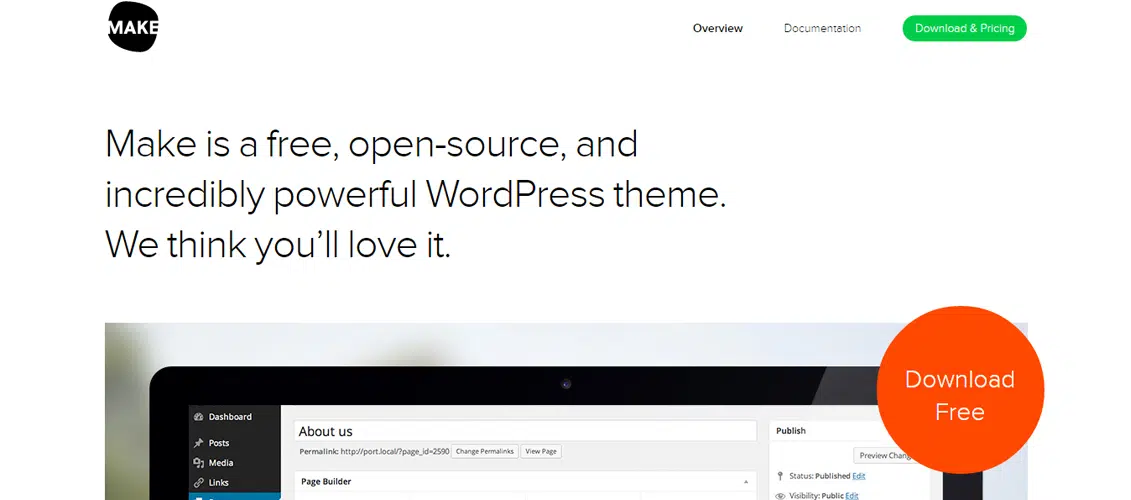The image size is (1131, 500).
Task: Click the Posts pushpin icon
Action: pyautogui.click(x=199, y=443)
